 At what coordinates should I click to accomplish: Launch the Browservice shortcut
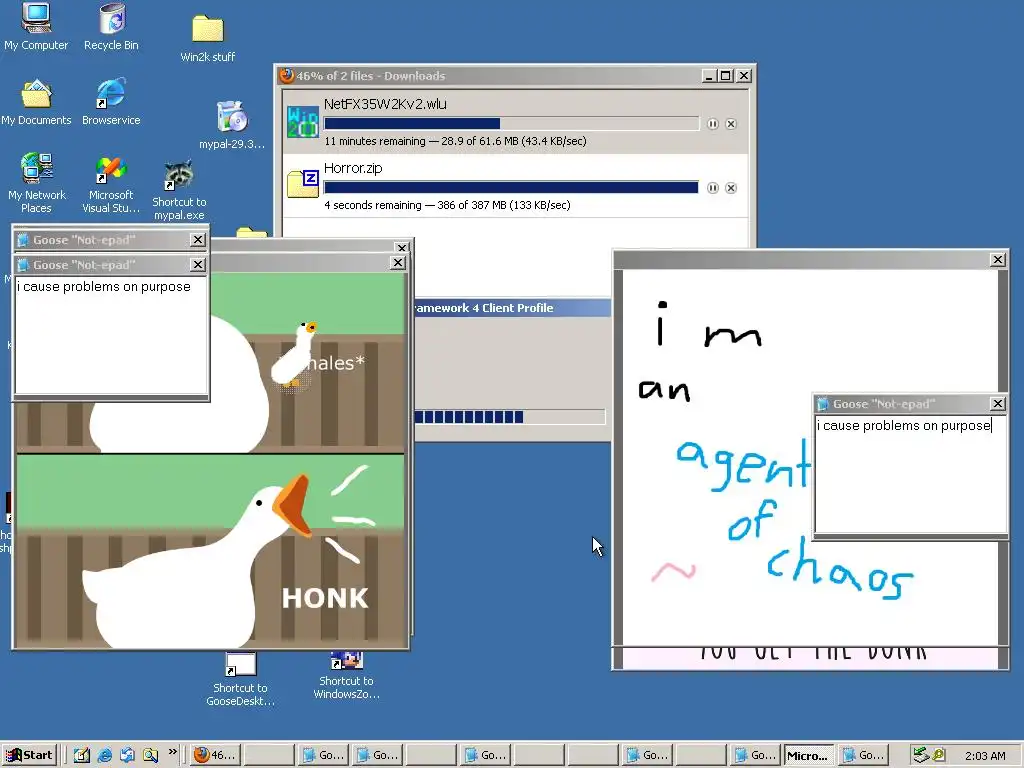[x=111, y=102]
